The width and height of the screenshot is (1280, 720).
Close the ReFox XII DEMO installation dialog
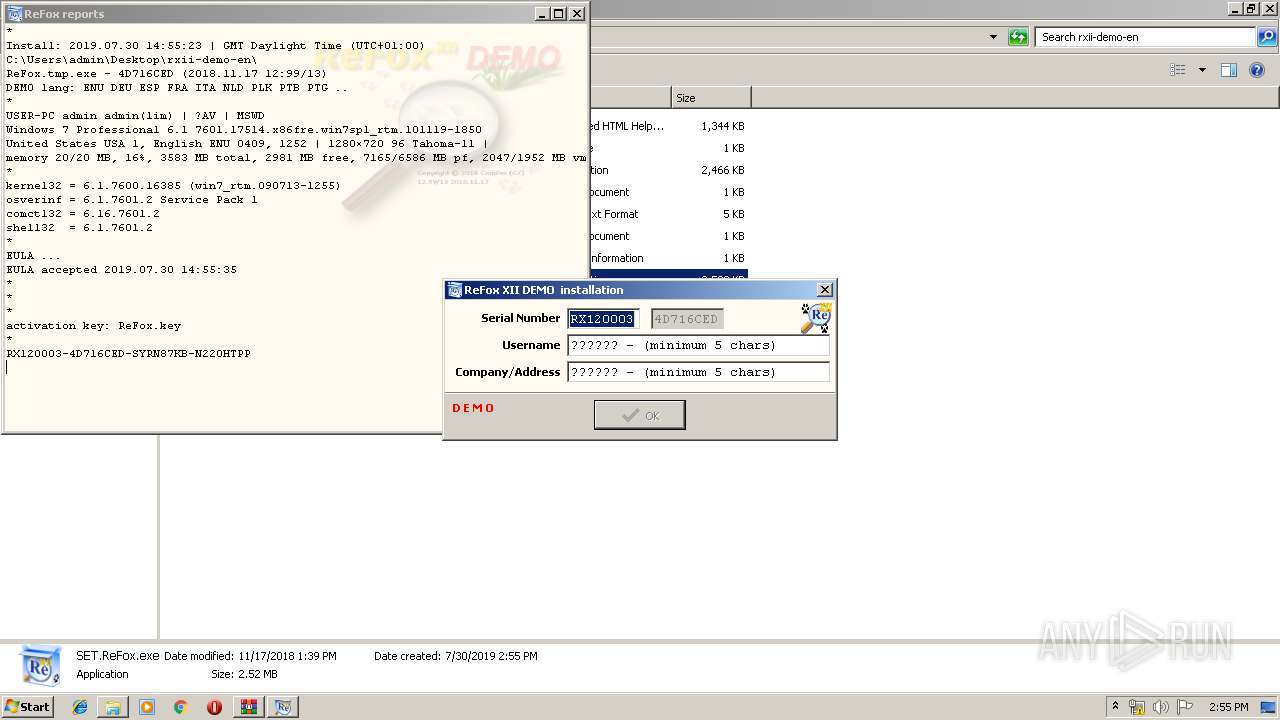point(825,290)
